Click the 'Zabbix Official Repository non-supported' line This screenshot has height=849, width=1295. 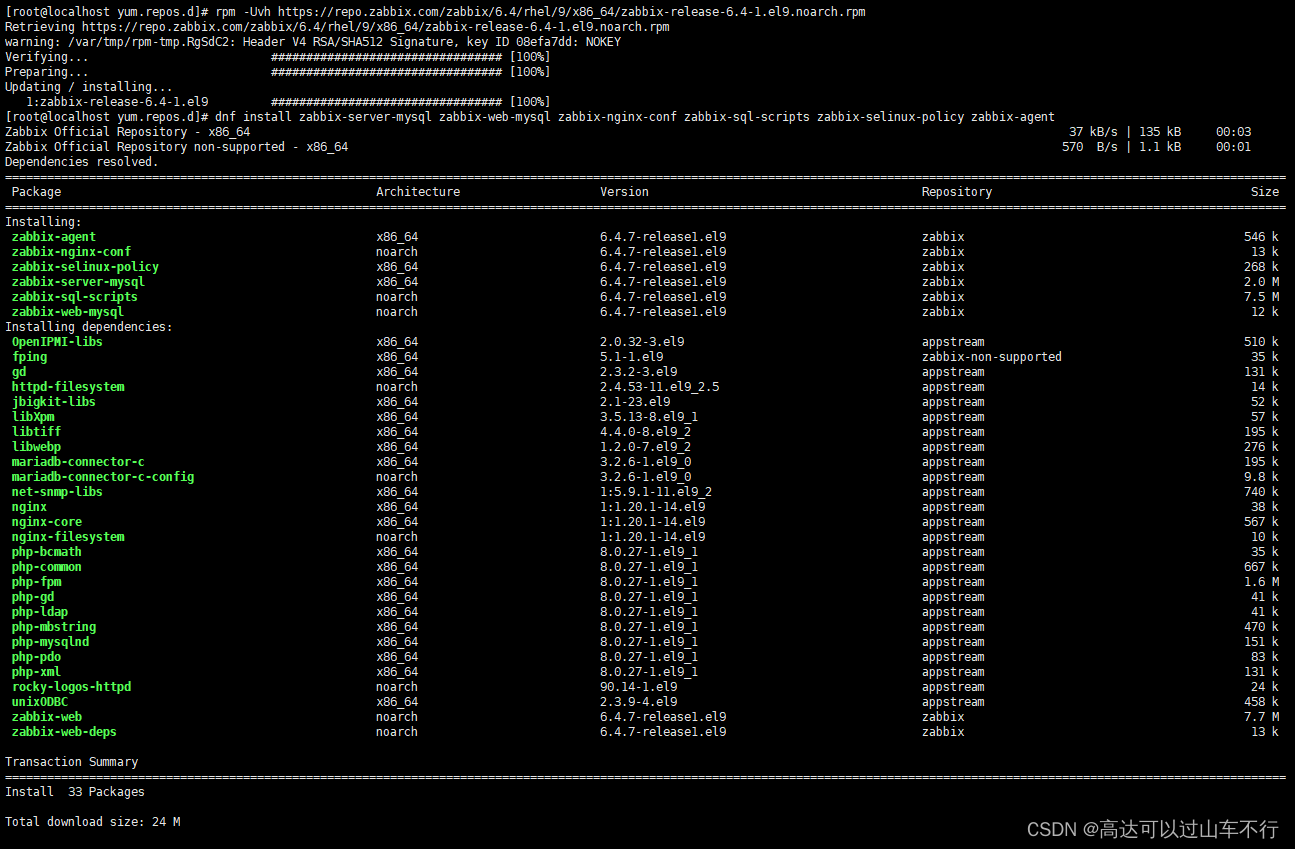(628, 147)
